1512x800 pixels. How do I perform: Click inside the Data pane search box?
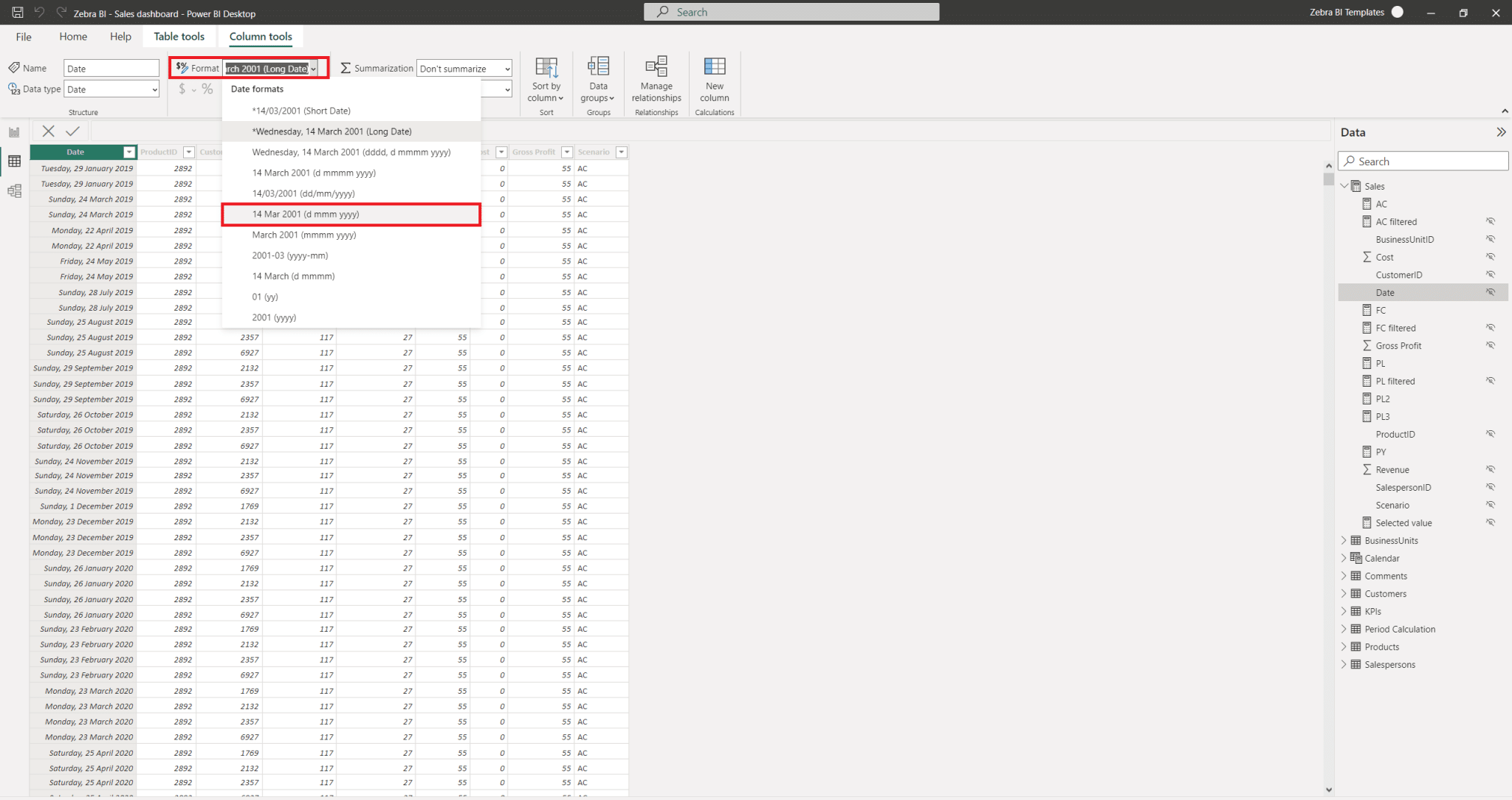click(x=1423, y=161)
